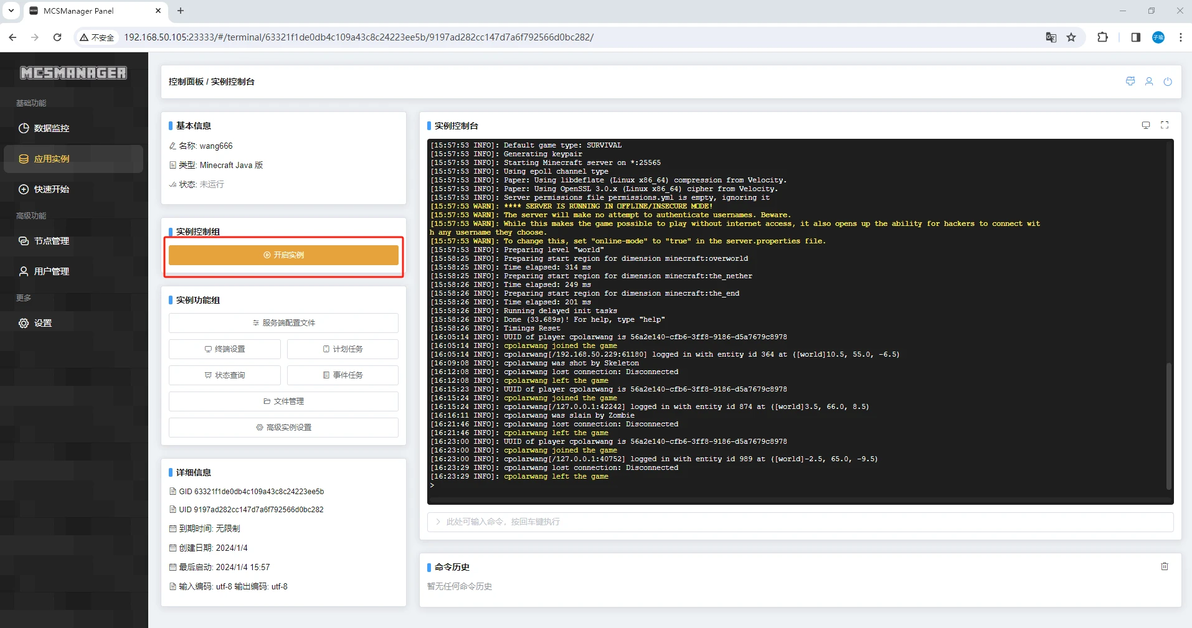Image resolution: width=1192 pixels, height=628 pixels.
Task: Click the MCSManager logo
Action: [x=74, y=73]
